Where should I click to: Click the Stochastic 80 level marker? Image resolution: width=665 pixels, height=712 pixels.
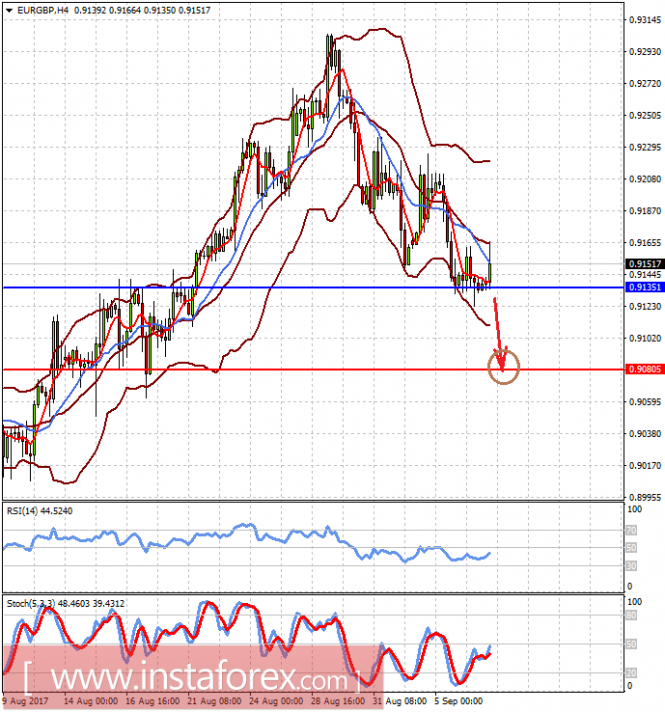(x=631, y=615)
